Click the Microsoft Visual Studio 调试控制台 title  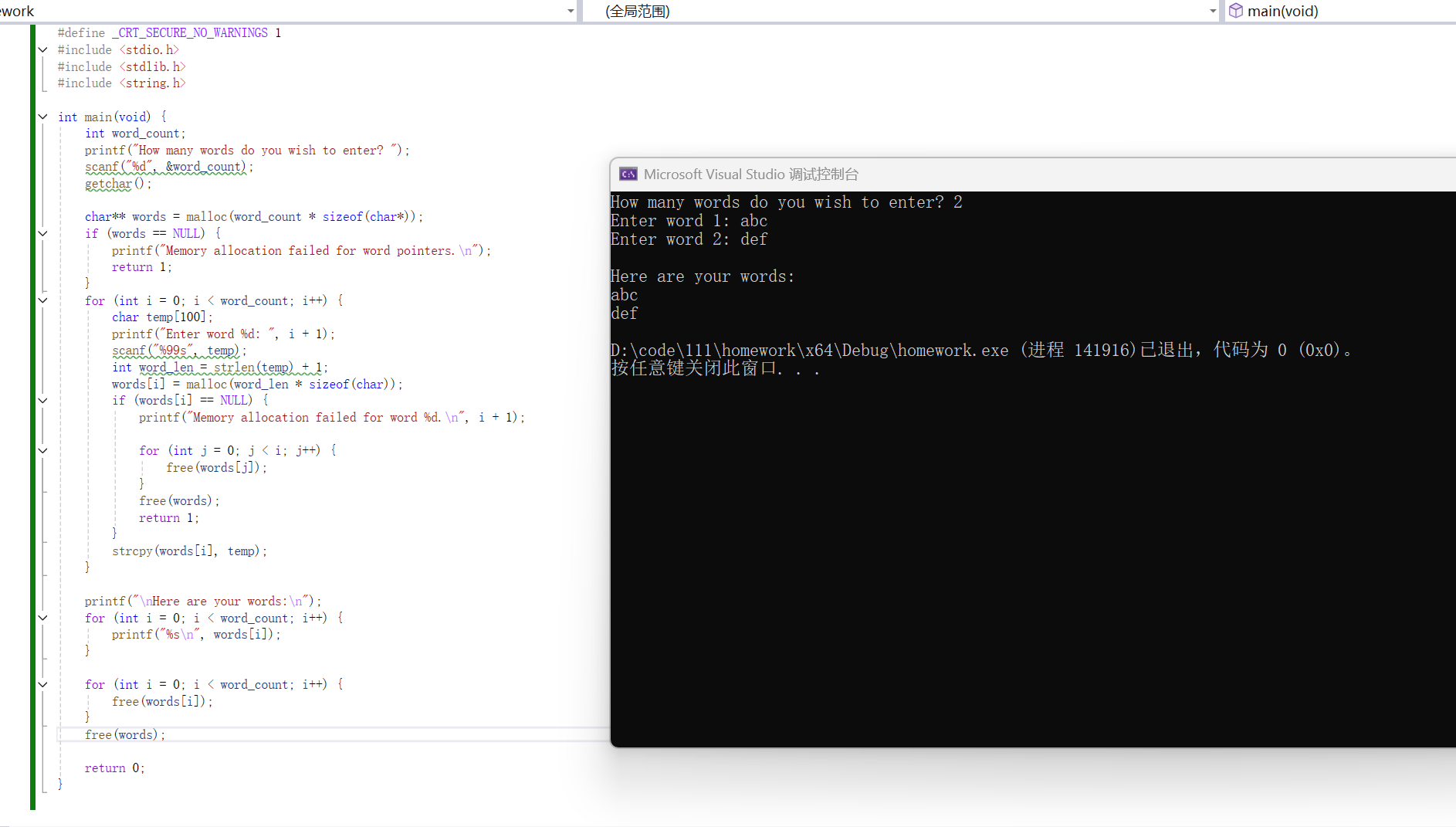pos(751,175)
